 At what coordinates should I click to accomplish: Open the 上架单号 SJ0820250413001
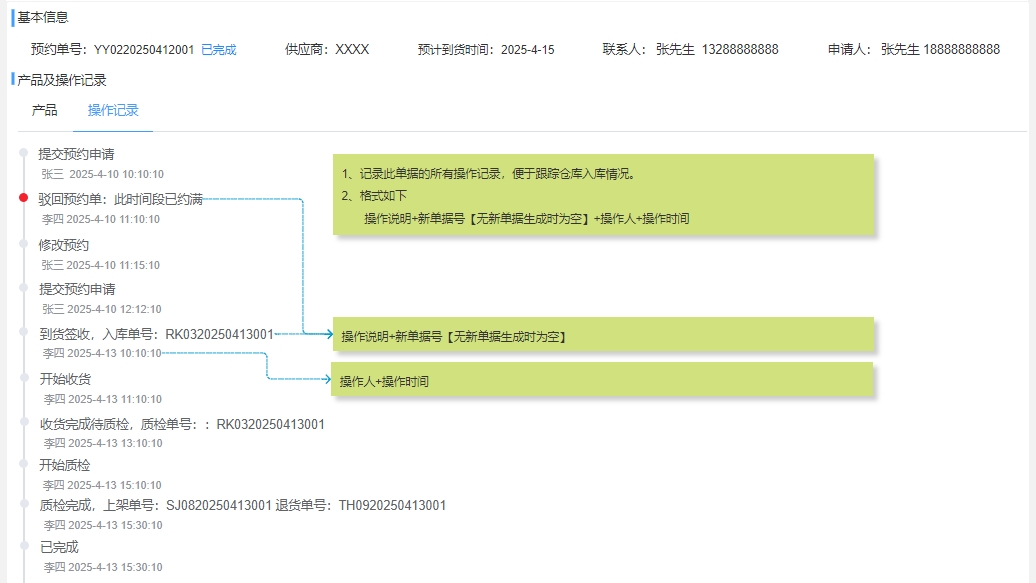(219, 506)
